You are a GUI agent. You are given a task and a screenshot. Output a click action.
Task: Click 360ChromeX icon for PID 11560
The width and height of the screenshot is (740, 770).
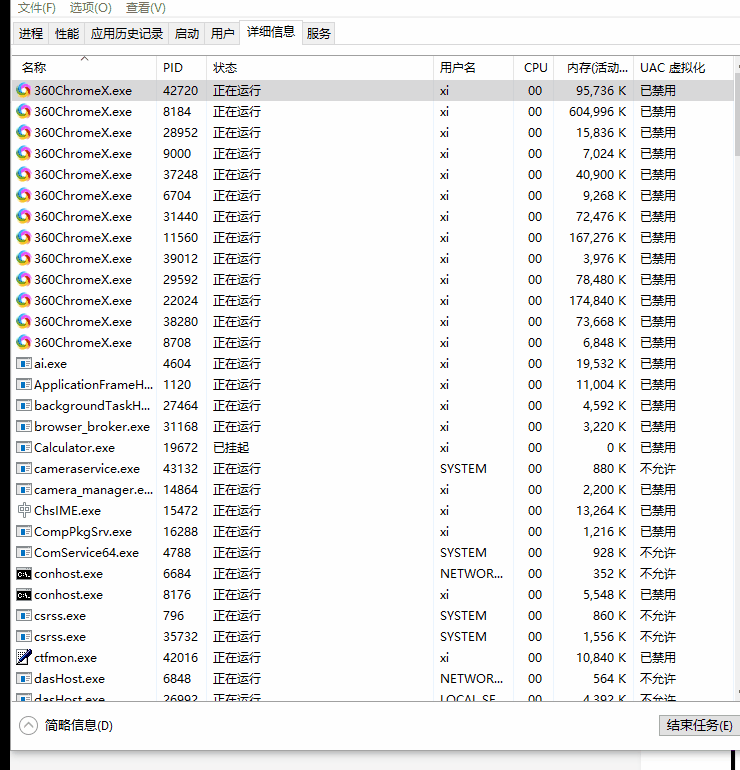coord(24,238)
